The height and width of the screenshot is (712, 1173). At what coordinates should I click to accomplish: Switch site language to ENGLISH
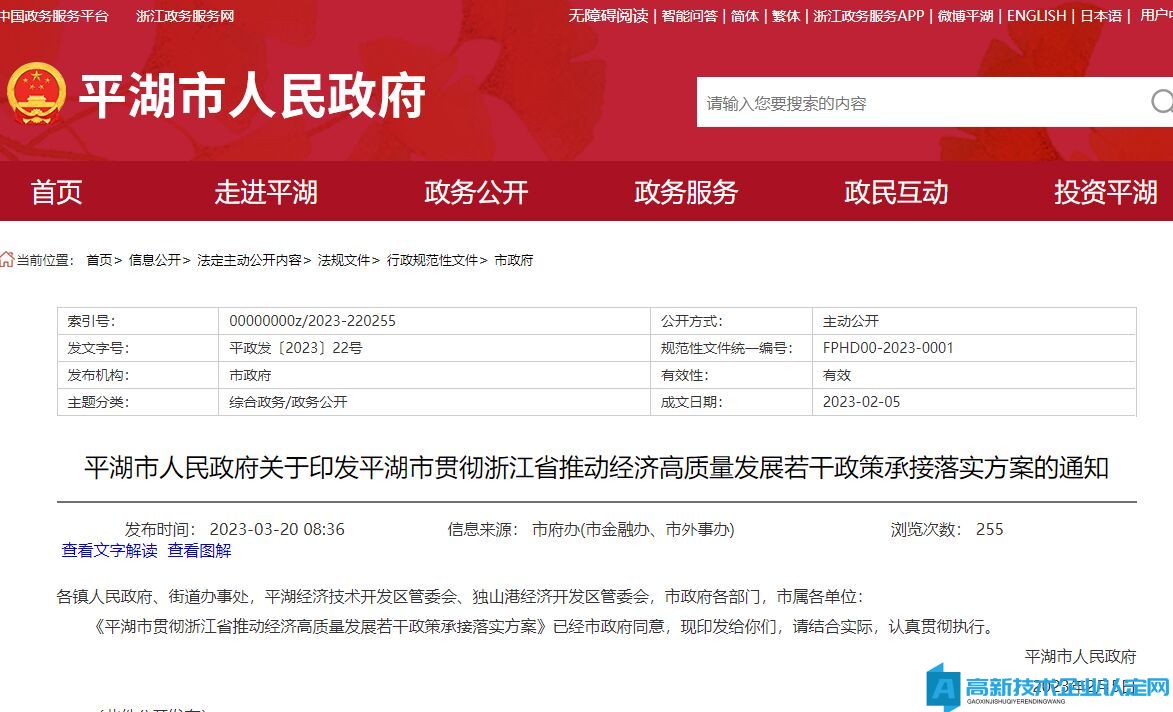[1036, 16]
